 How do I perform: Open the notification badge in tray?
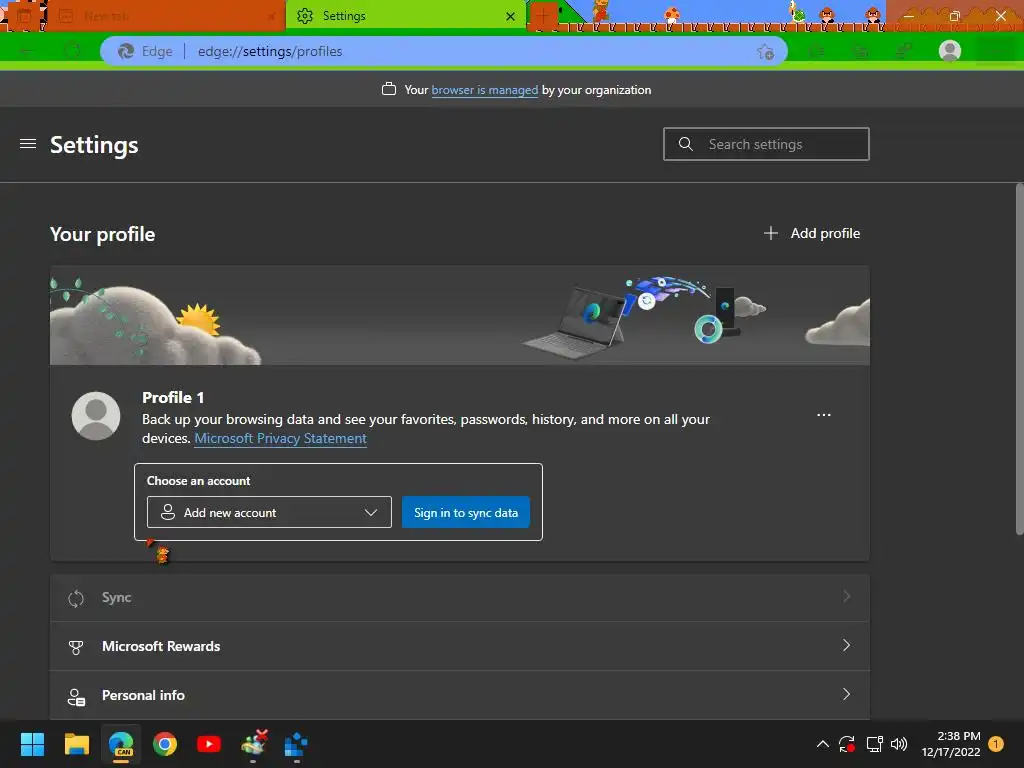pyautogui.click(x=996, y=743)
